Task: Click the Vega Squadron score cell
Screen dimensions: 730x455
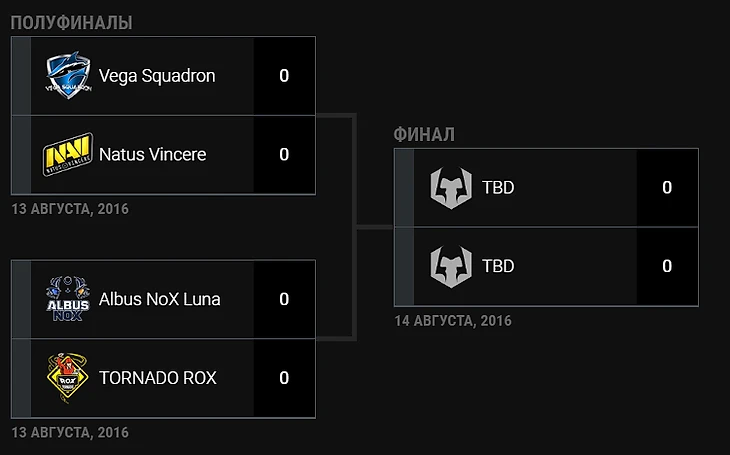Action: pyautogui.click(x=284, y=76)
